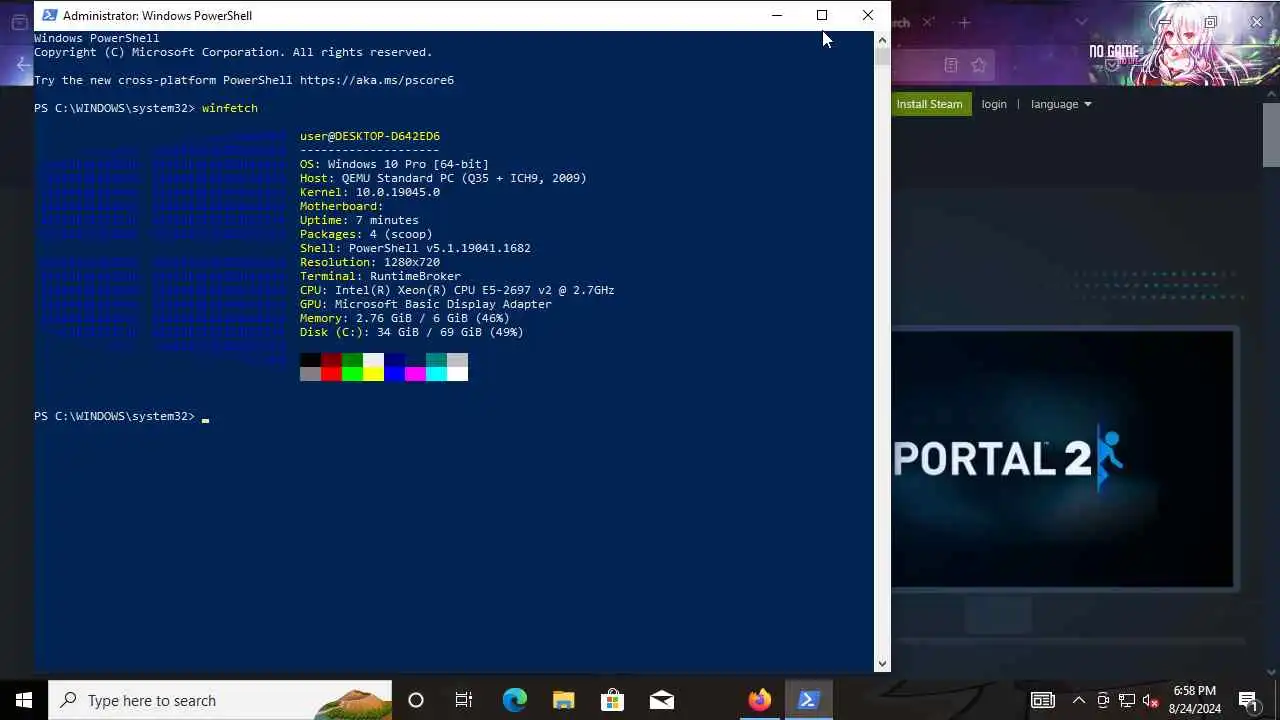Minimize the PowerShell window
Image resolution: width=1280 pixels, height=720 pixels.
coord(777,15)
